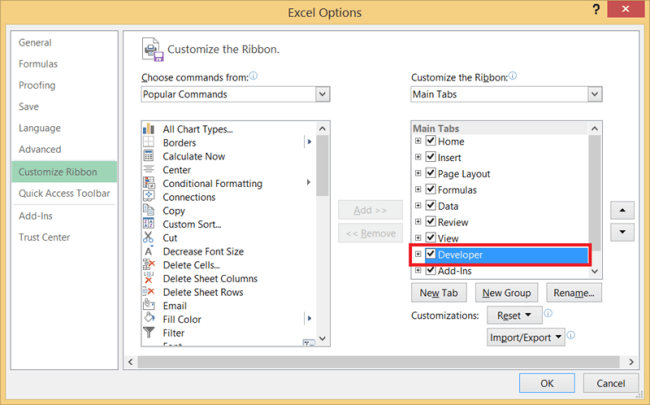This screenshot has width=650, height=405.
Task: Uncheck the Developer tab checkbox
Action: (431, 255)
